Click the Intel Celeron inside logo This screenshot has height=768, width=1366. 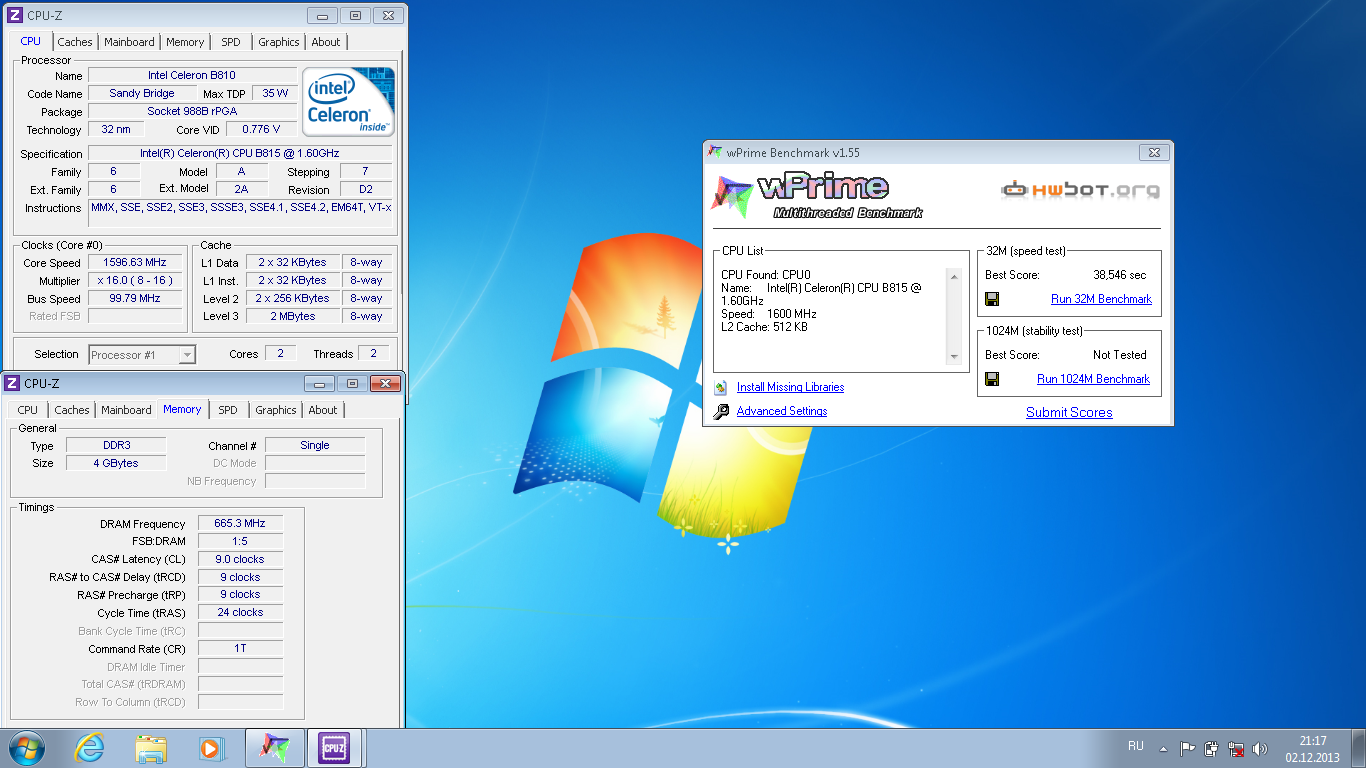(349, 102)
